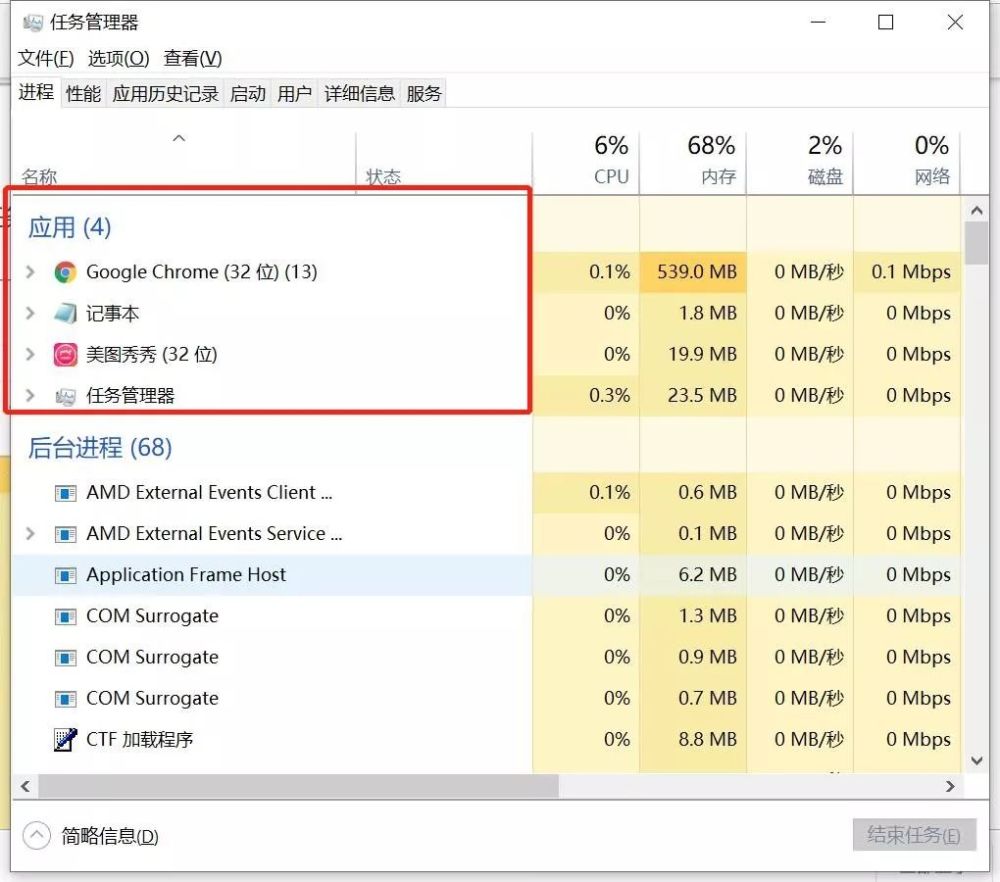Select the 进程 tab
This screenshot has height=882, width=1000.
[36, 92]
